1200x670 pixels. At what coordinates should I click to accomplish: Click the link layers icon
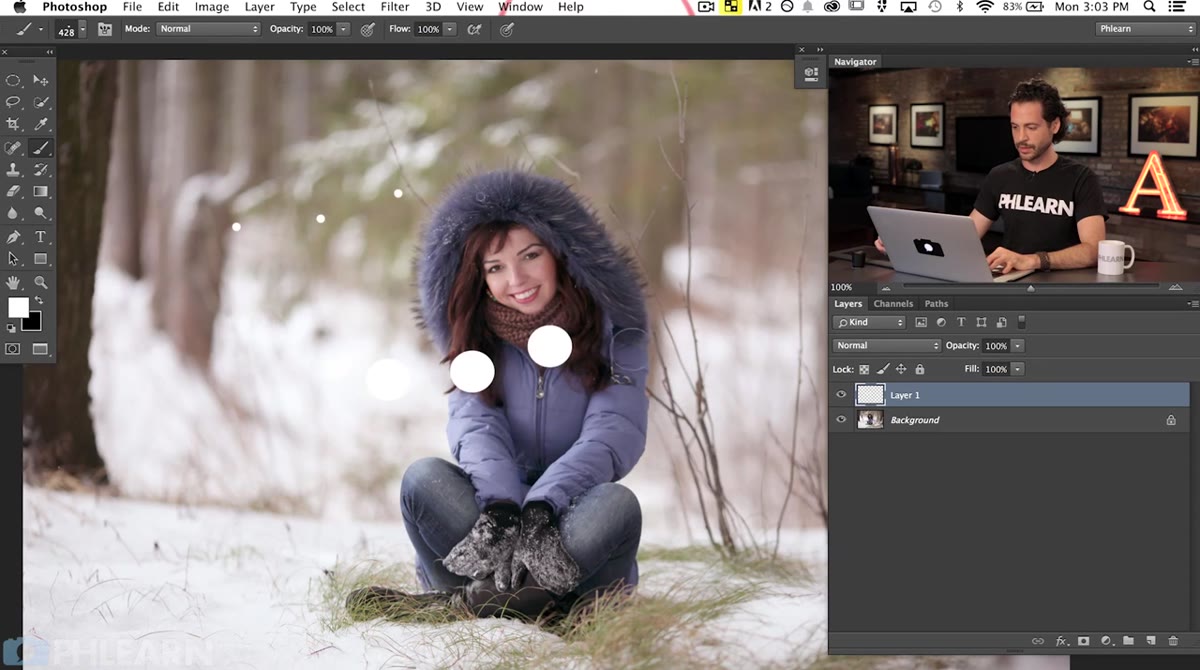coord(1038,641)
